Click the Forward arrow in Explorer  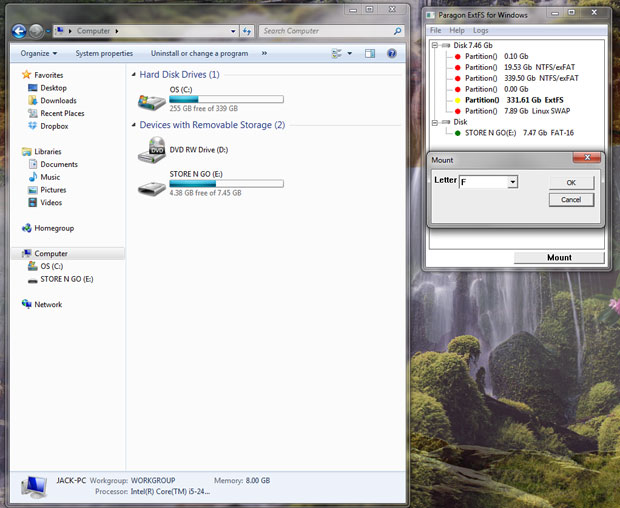coord(36,31)
